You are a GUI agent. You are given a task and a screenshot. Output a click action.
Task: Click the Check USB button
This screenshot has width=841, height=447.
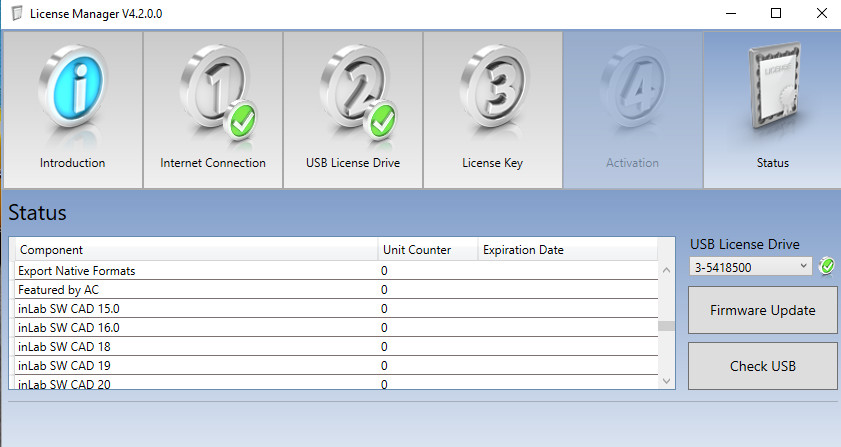click(x=762, y=366)
